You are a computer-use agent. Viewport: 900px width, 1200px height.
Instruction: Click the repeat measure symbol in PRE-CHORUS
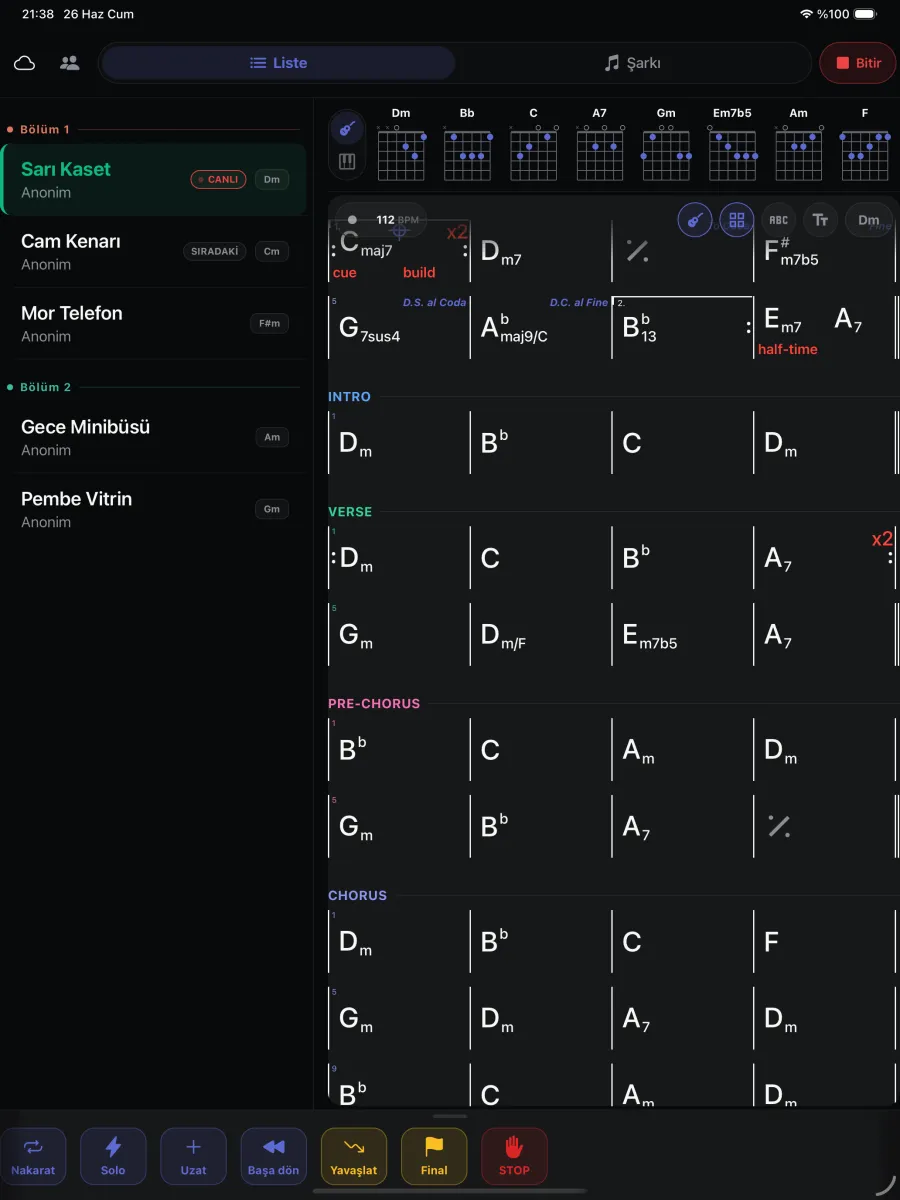point(779,826)
